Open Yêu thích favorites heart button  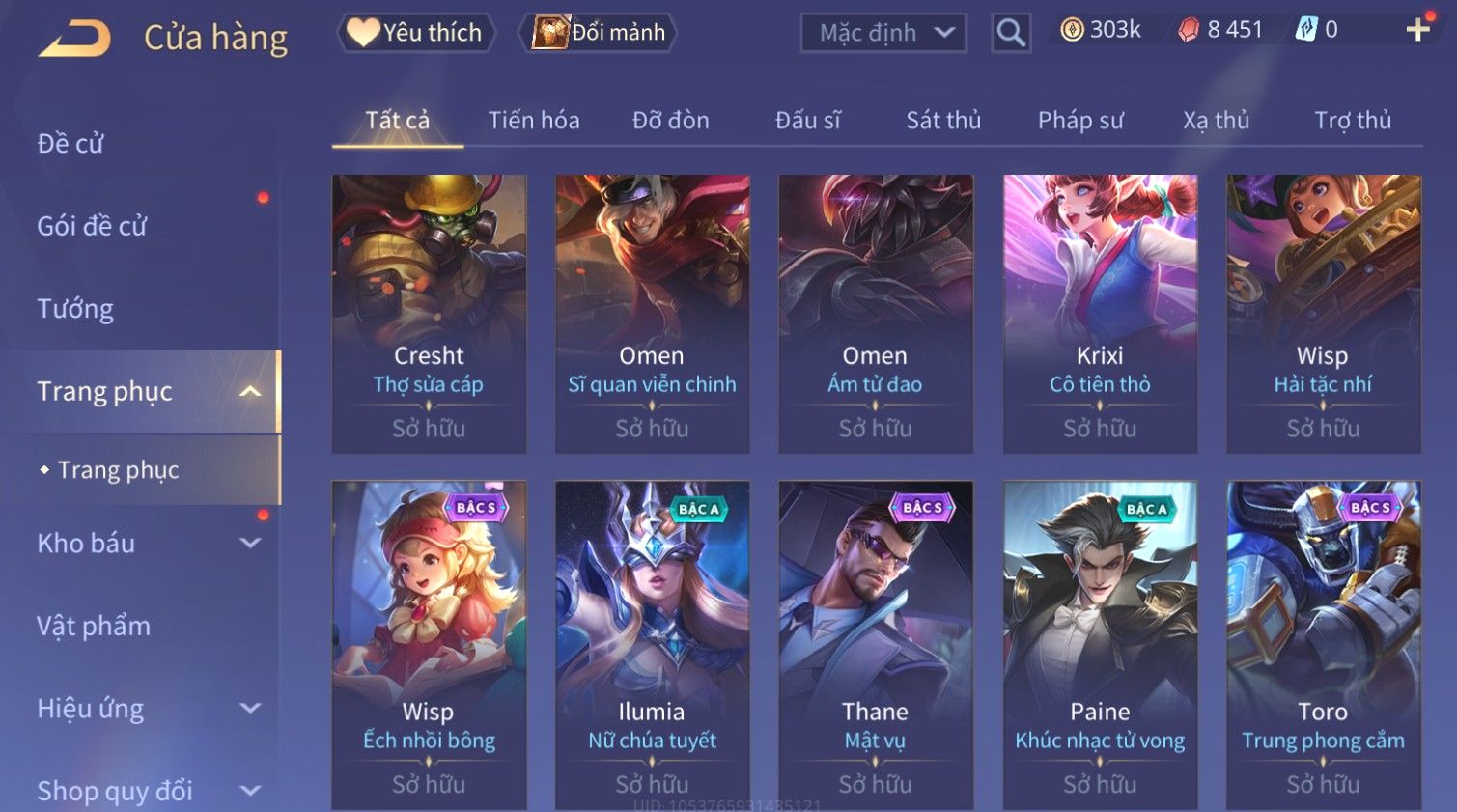pyautogui.click(x=416, y=33)
